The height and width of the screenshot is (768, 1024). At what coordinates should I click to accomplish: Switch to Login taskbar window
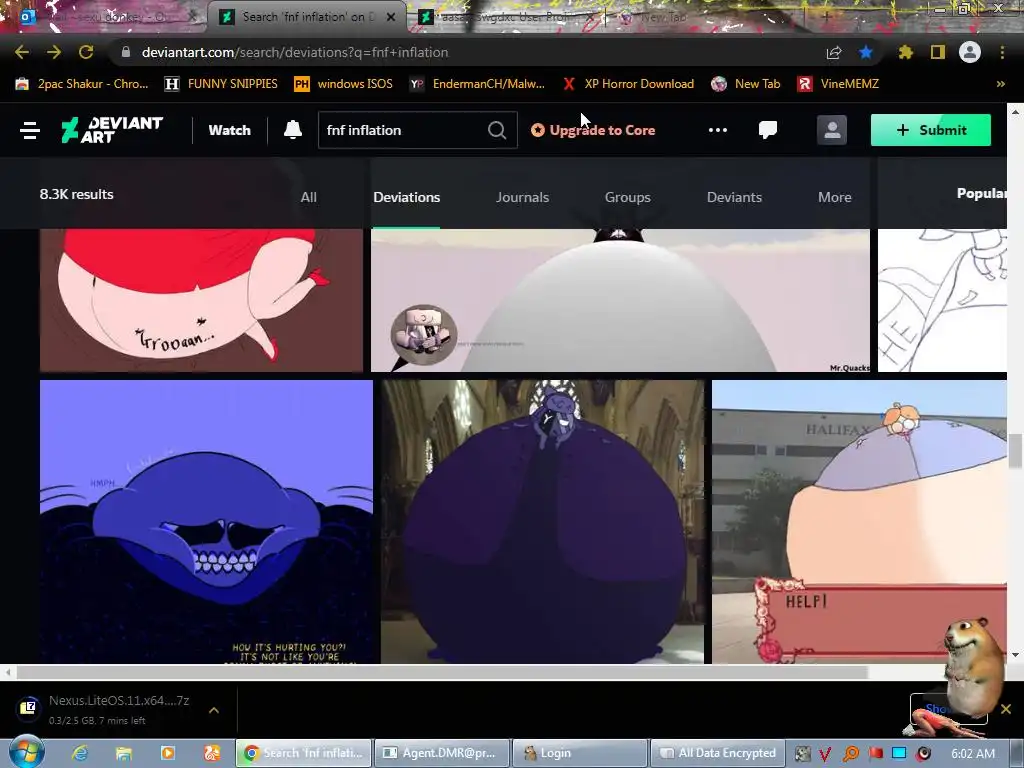579,753
